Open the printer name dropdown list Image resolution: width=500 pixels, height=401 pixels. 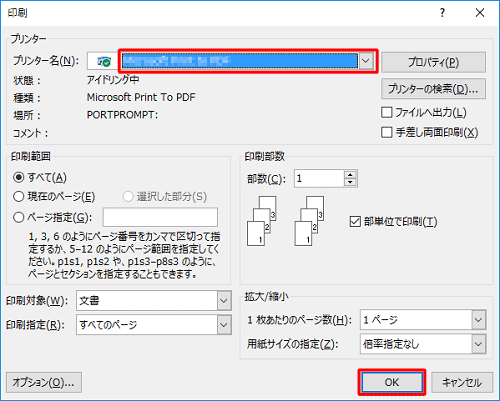366,61
